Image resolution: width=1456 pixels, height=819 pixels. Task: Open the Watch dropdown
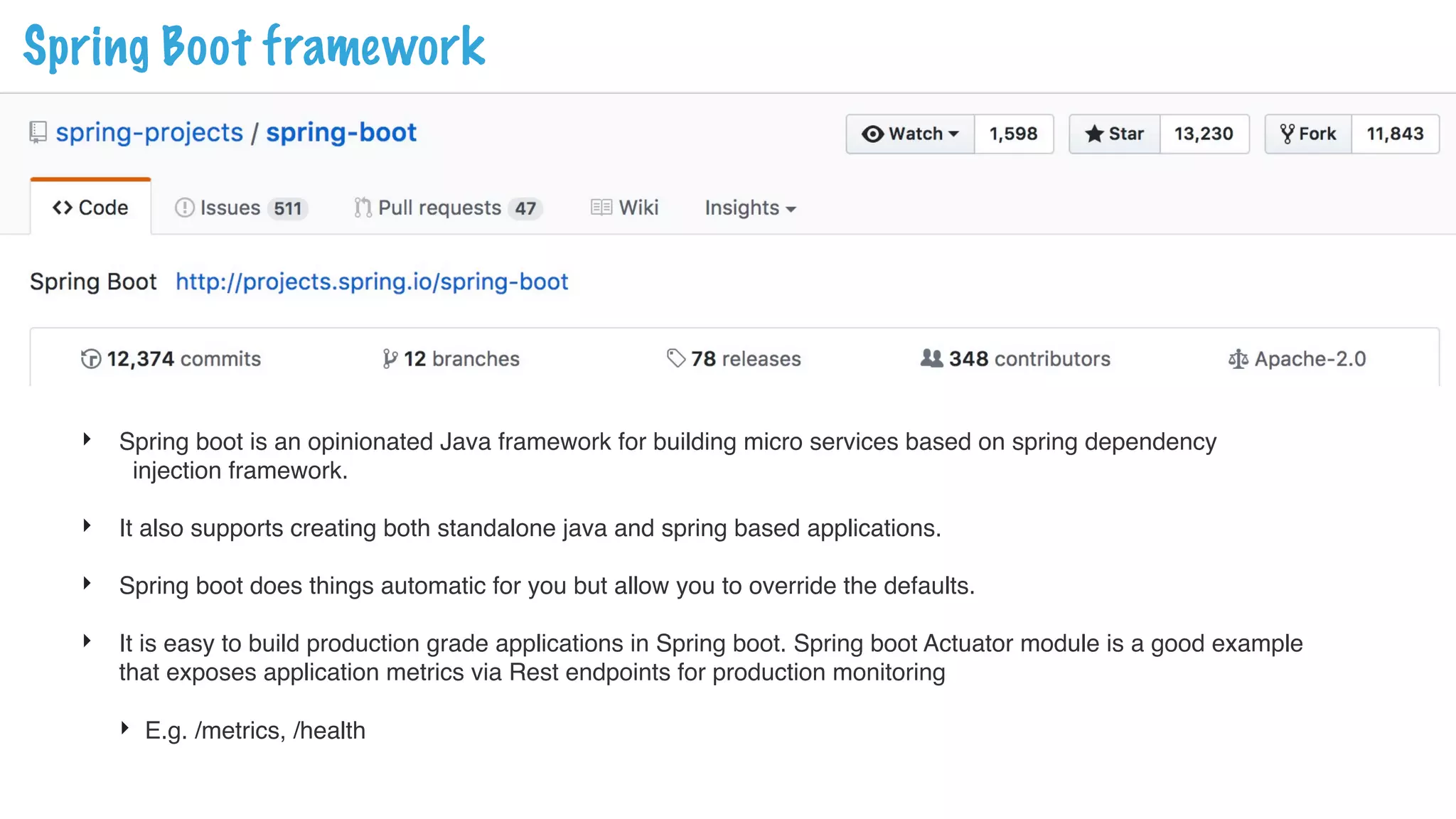pyautogui.click(x=911, y=134)
